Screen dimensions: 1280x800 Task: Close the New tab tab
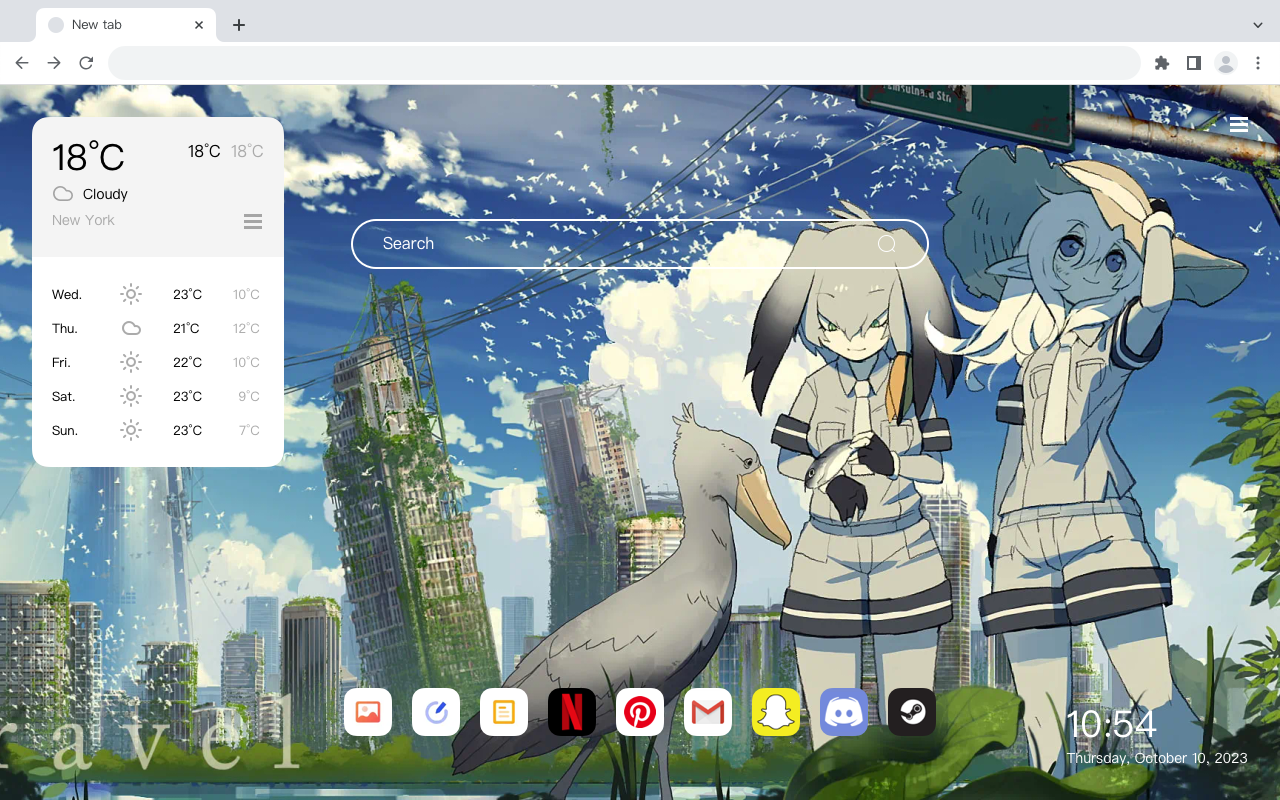coord(199,25)
